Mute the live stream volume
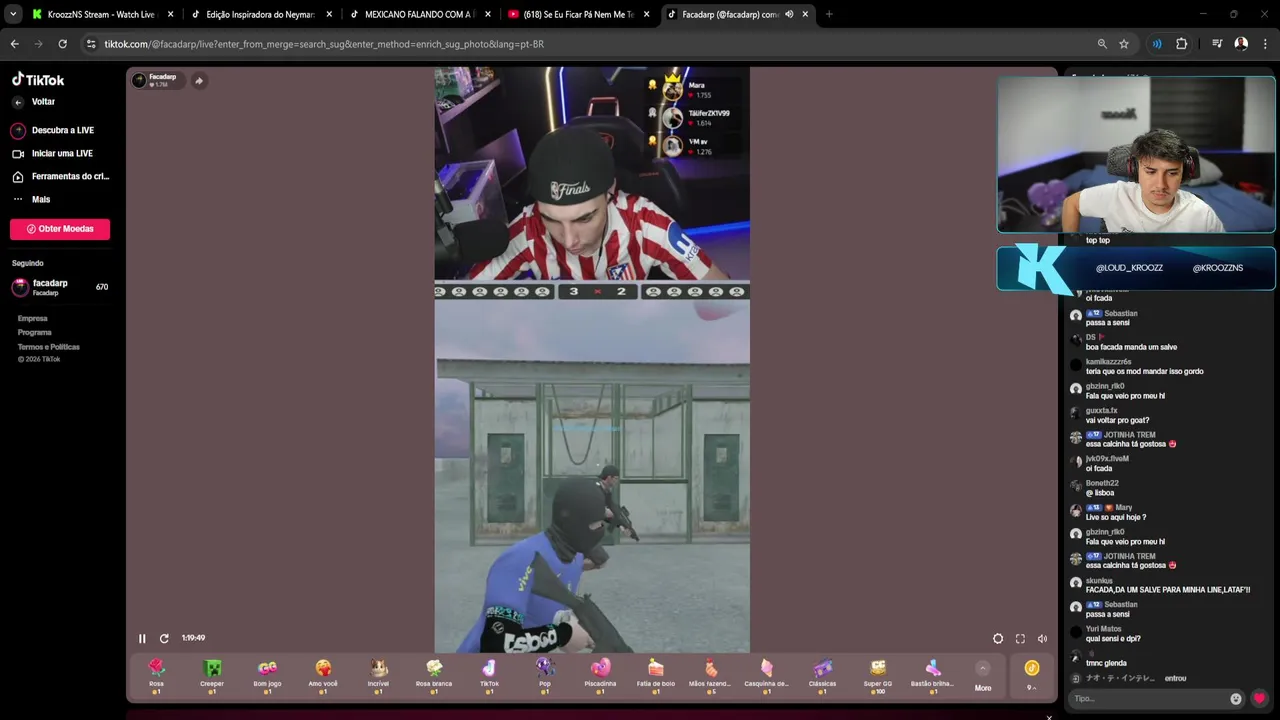1280x720 pixels. pyautogui.click(x=1042, y=638)
